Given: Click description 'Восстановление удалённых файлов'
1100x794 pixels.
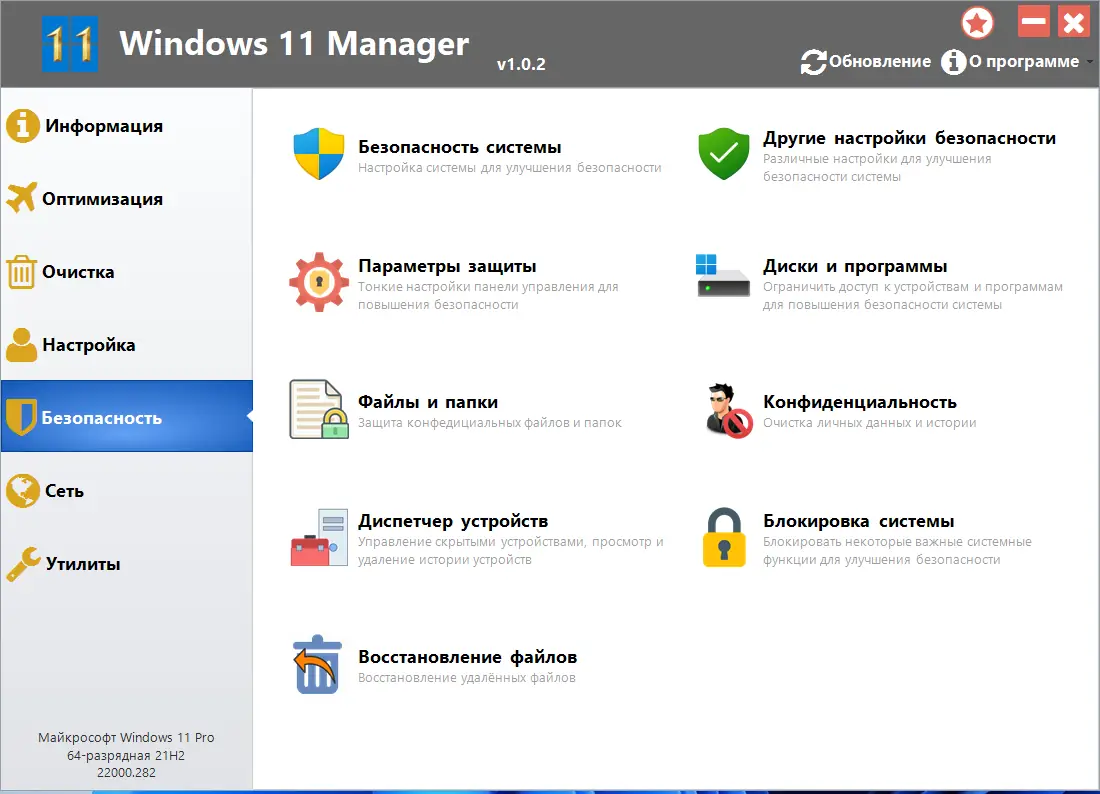Looking at the screenshot, I should 467,678.
